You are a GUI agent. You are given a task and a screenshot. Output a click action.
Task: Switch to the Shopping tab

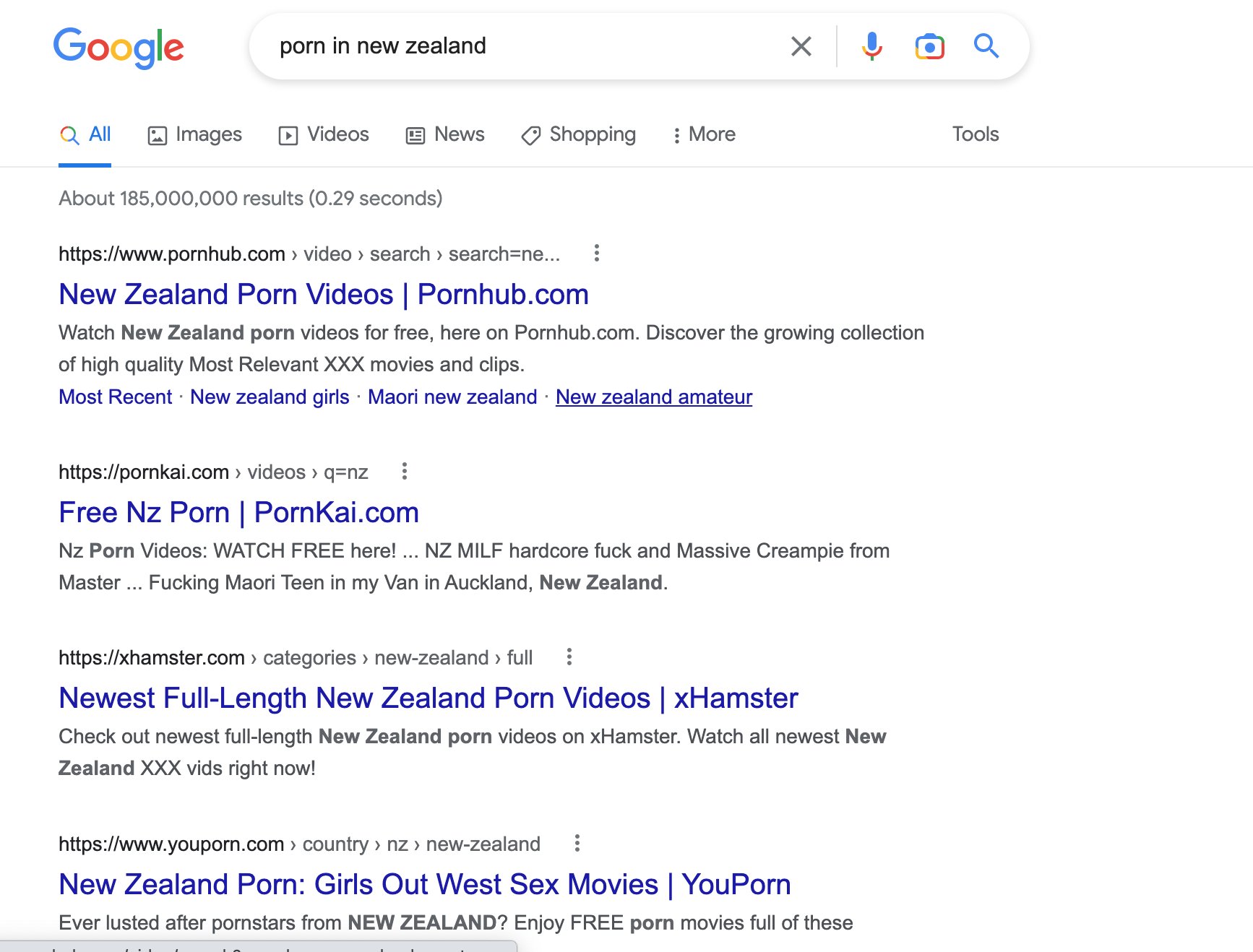[578, 134]
